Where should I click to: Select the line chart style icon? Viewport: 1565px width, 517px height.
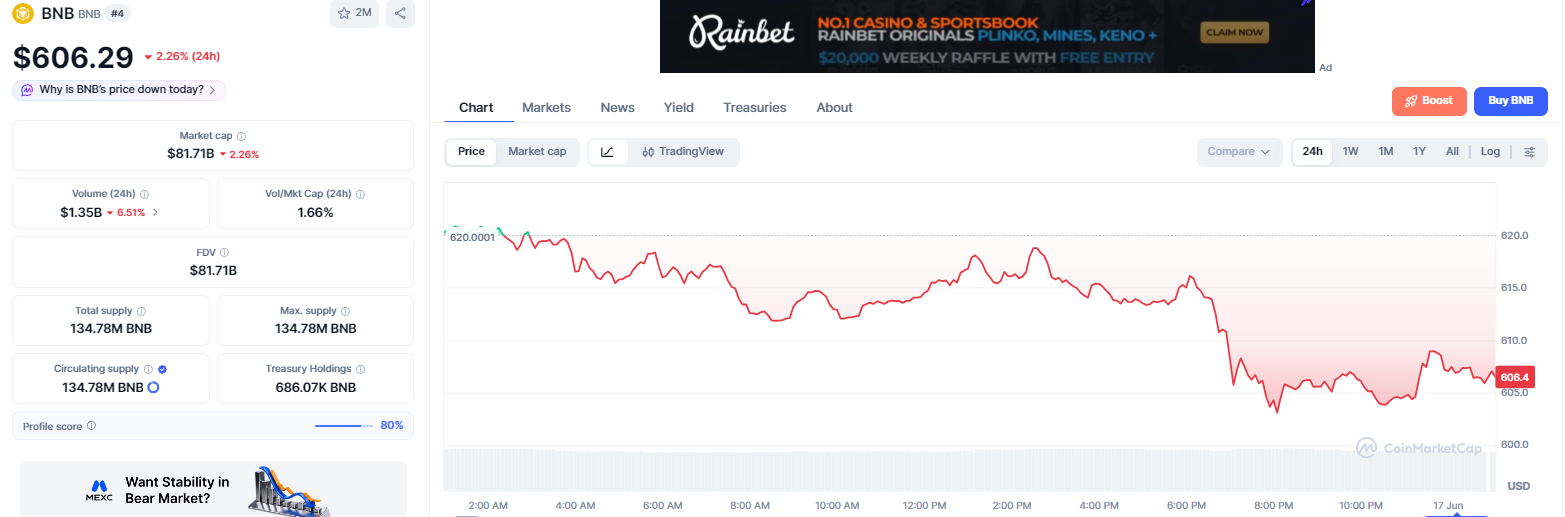coord(608,152)
